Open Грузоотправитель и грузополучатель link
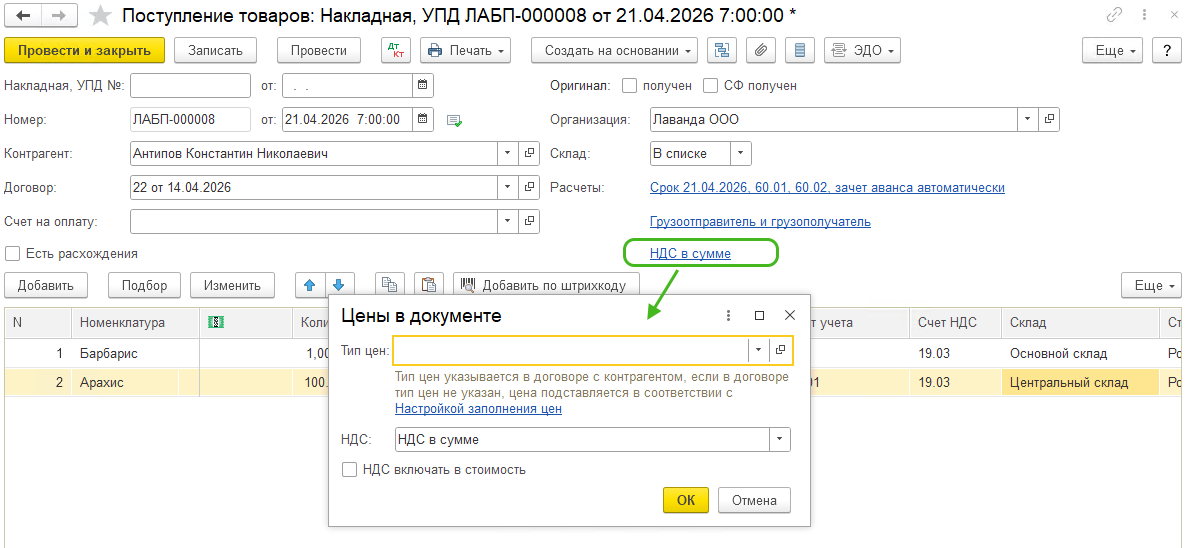Image resolution: width=1194 pixels, height=548 pixels. [760, 221]
